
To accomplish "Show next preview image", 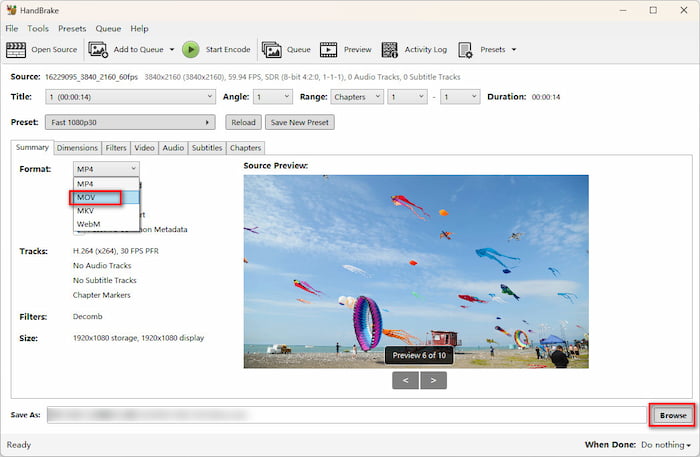I will [433, 381].
